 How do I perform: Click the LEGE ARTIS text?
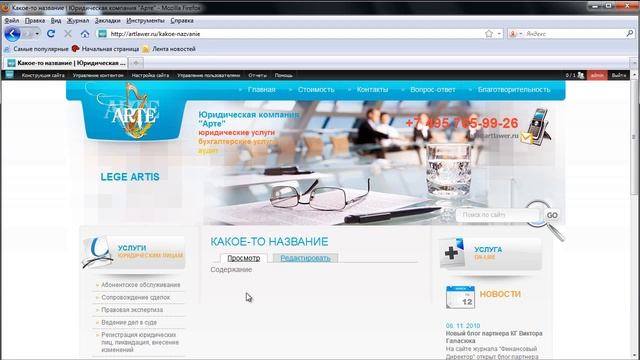pos(130,177)
